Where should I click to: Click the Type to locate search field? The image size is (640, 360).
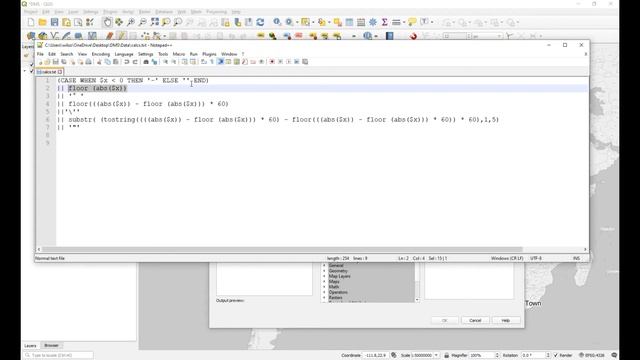coord(58,355)
